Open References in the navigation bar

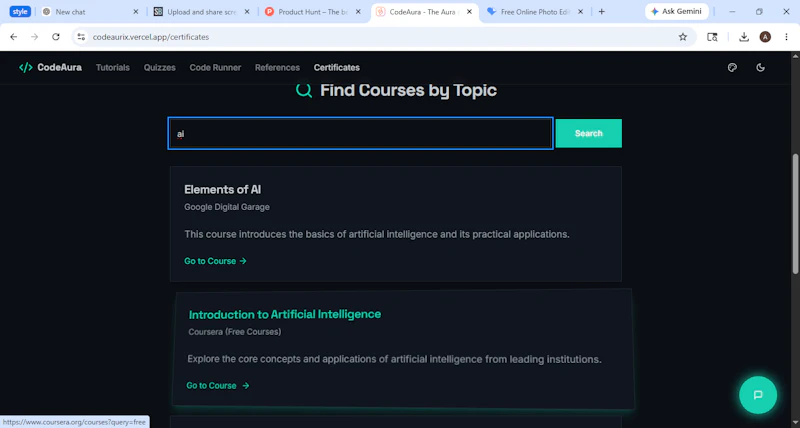click(278, 67)
